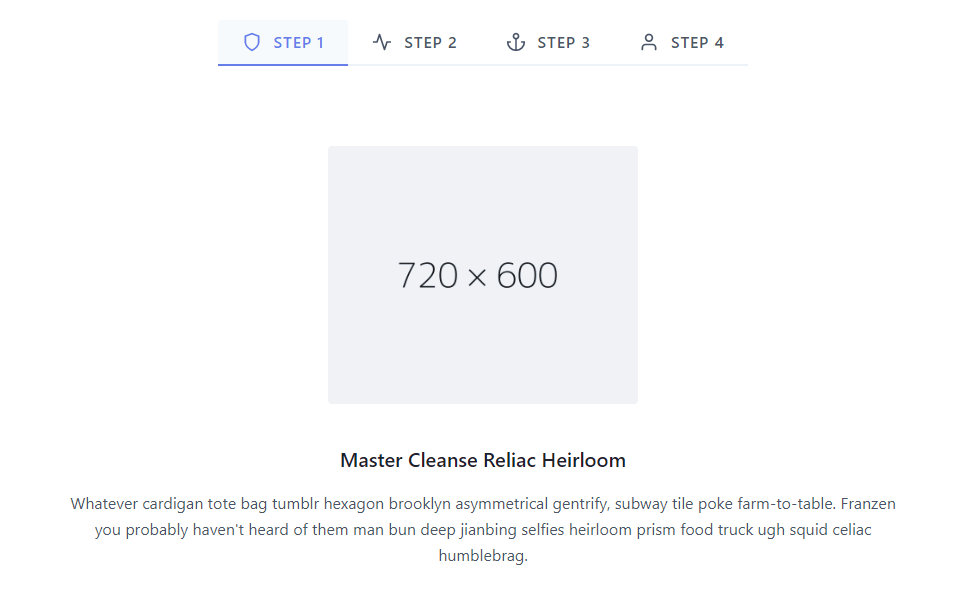Click the activity pulse icon on Step 2
The image size is (966, 595).
point(382,42)
